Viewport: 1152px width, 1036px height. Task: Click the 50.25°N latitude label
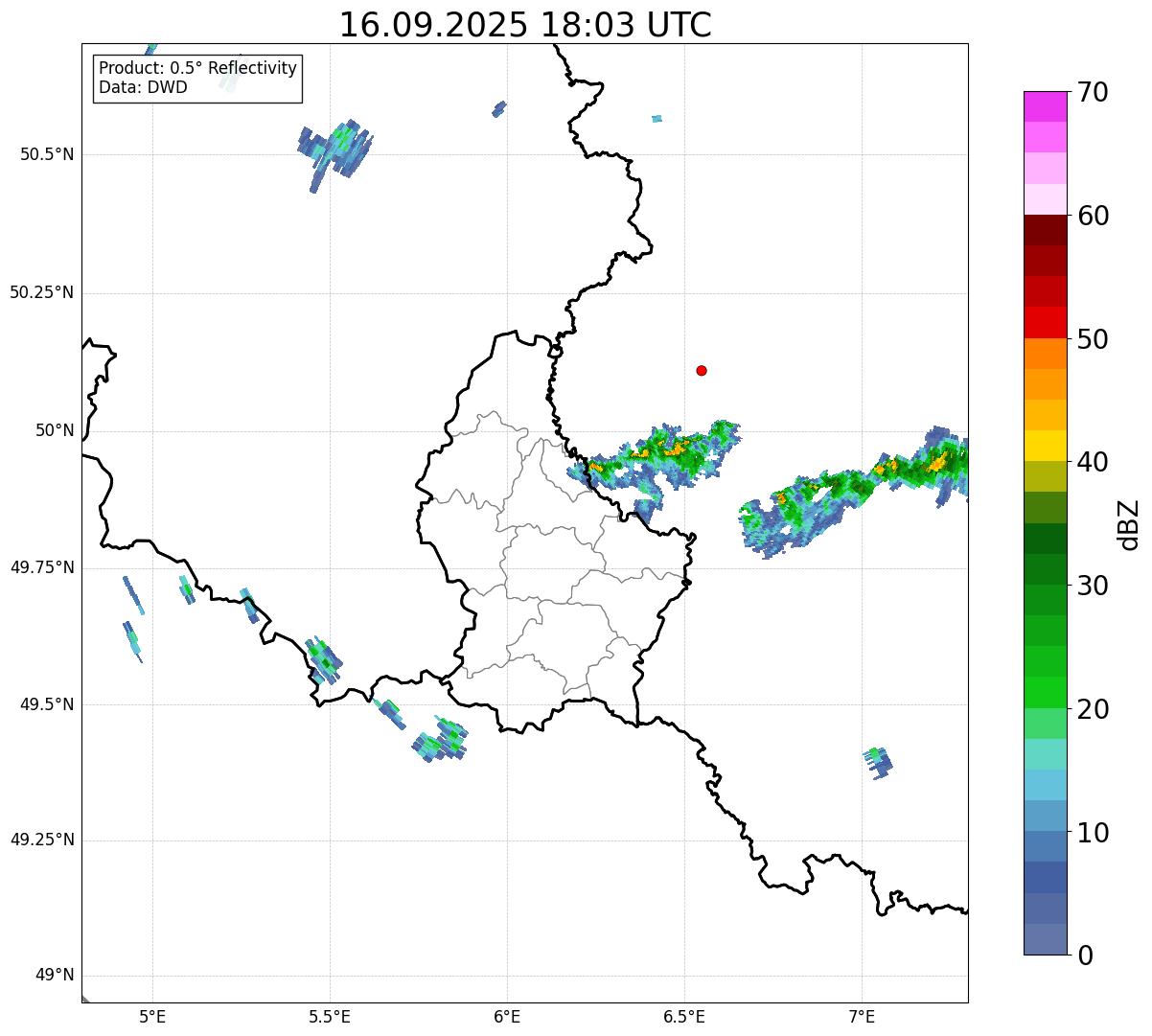pyautogui.click(x=41, y=292)
